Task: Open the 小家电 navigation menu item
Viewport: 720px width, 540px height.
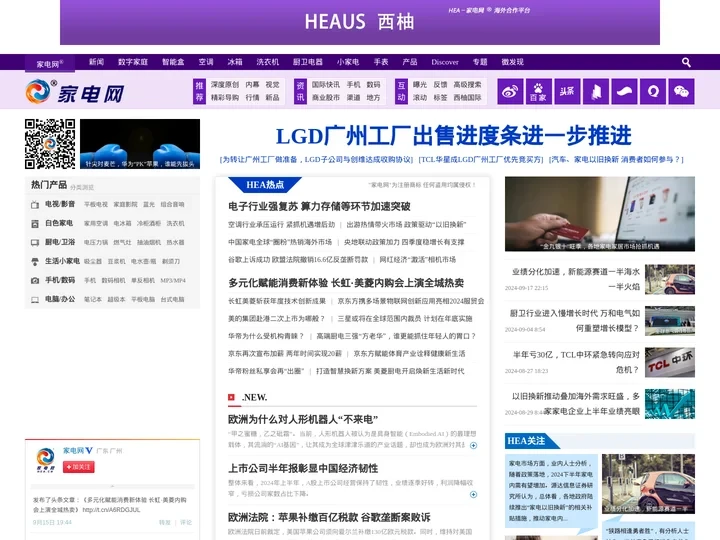Action: [348, 62]
